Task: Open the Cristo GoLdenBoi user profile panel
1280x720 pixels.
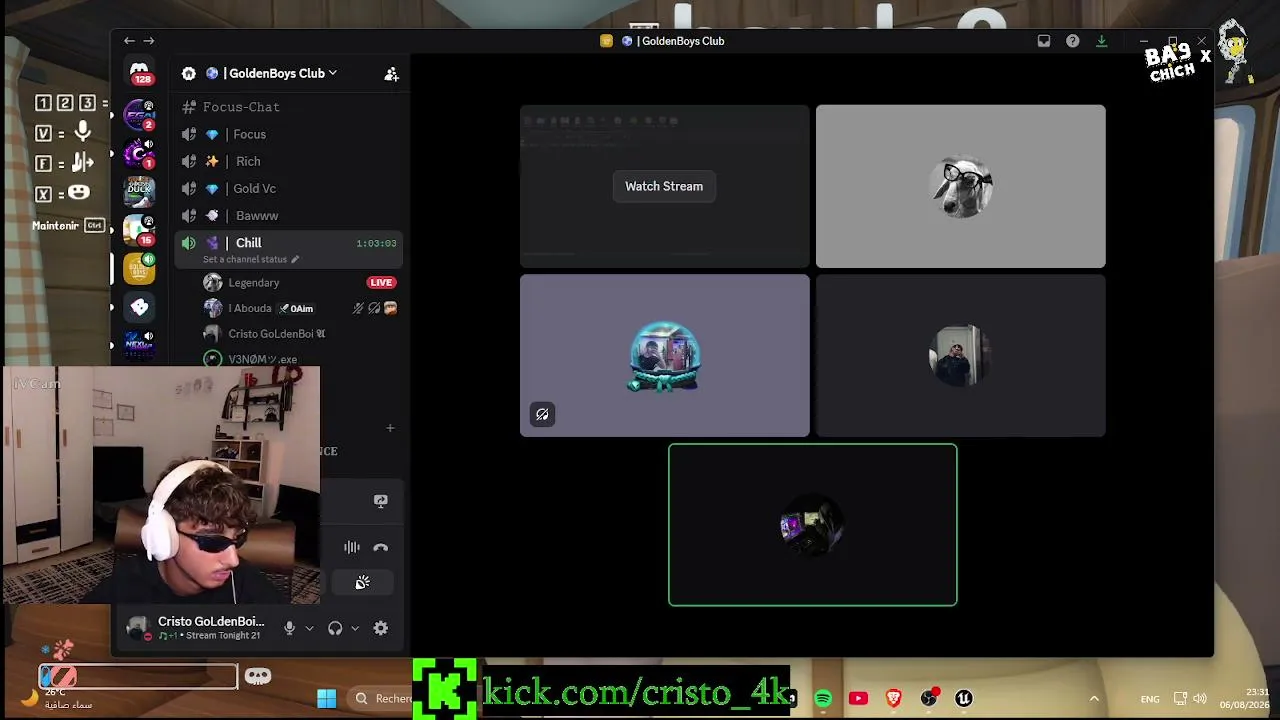Action: click(x=196, y=628)
